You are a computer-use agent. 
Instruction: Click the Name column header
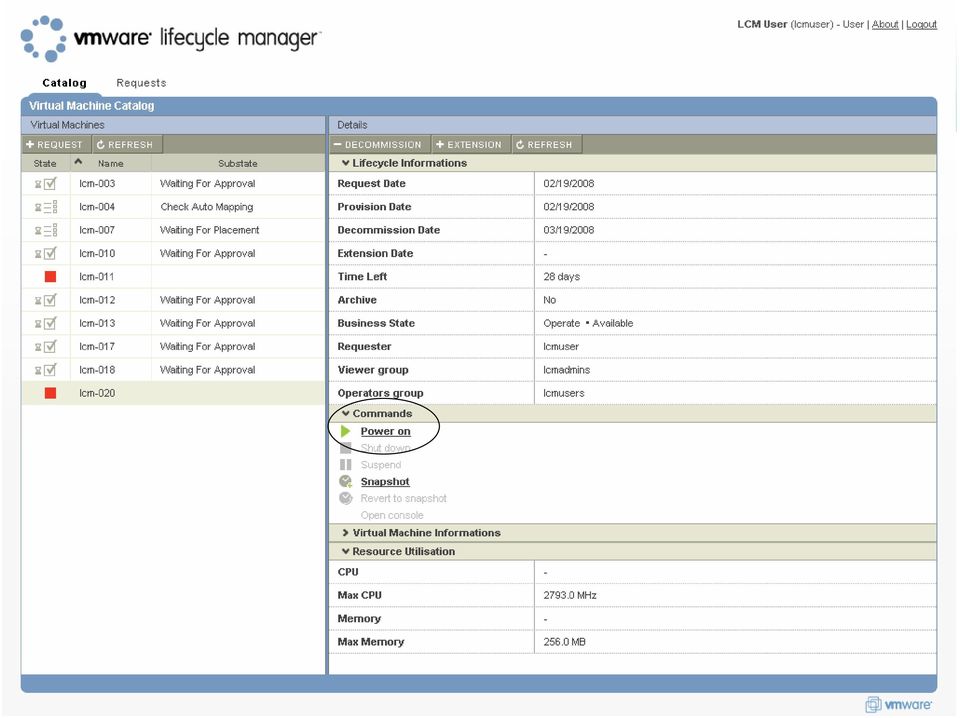pos(111,163)
